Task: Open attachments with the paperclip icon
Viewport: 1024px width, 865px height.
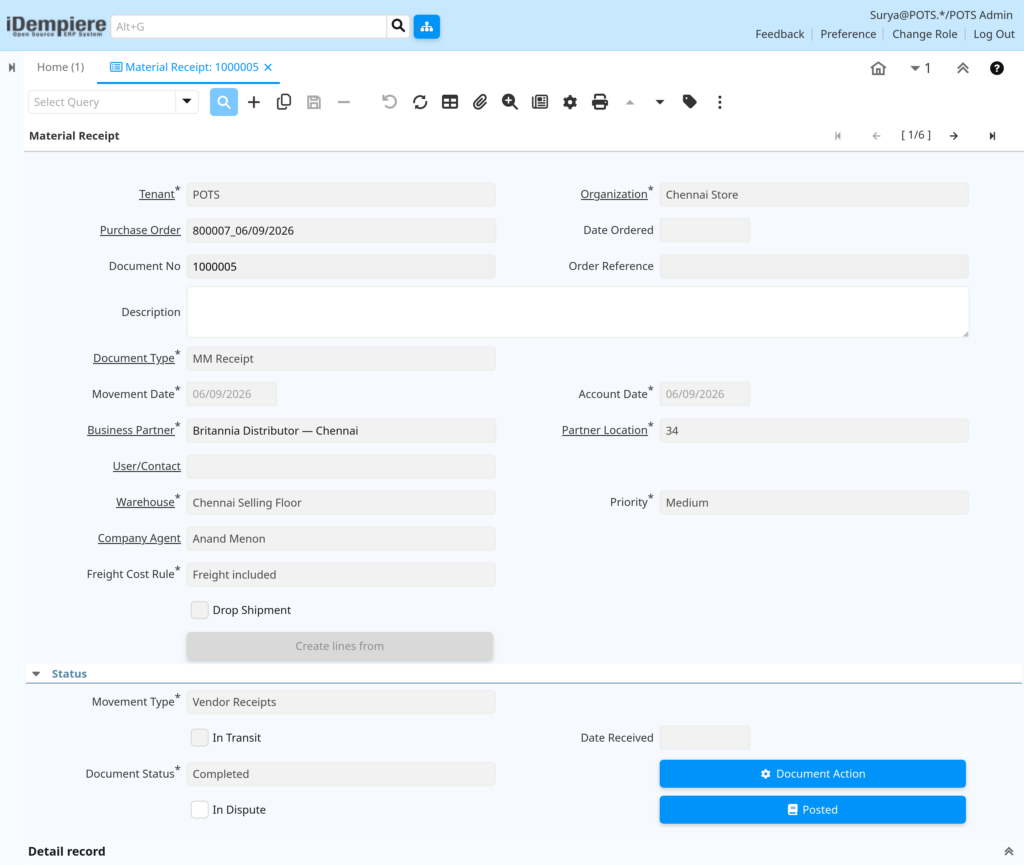Action: pos(480,102)
